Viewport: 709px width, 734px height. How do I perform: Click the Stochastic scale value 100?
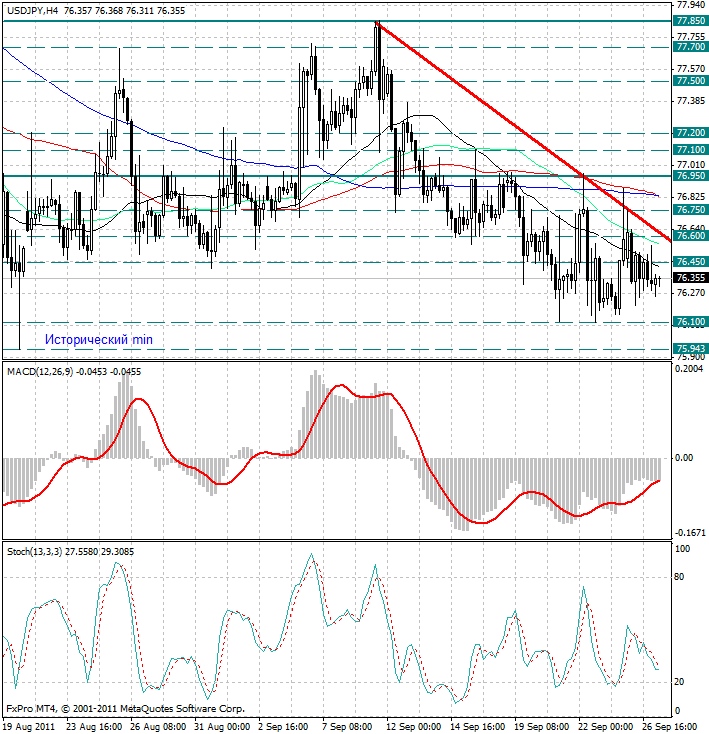pos(683,549)
